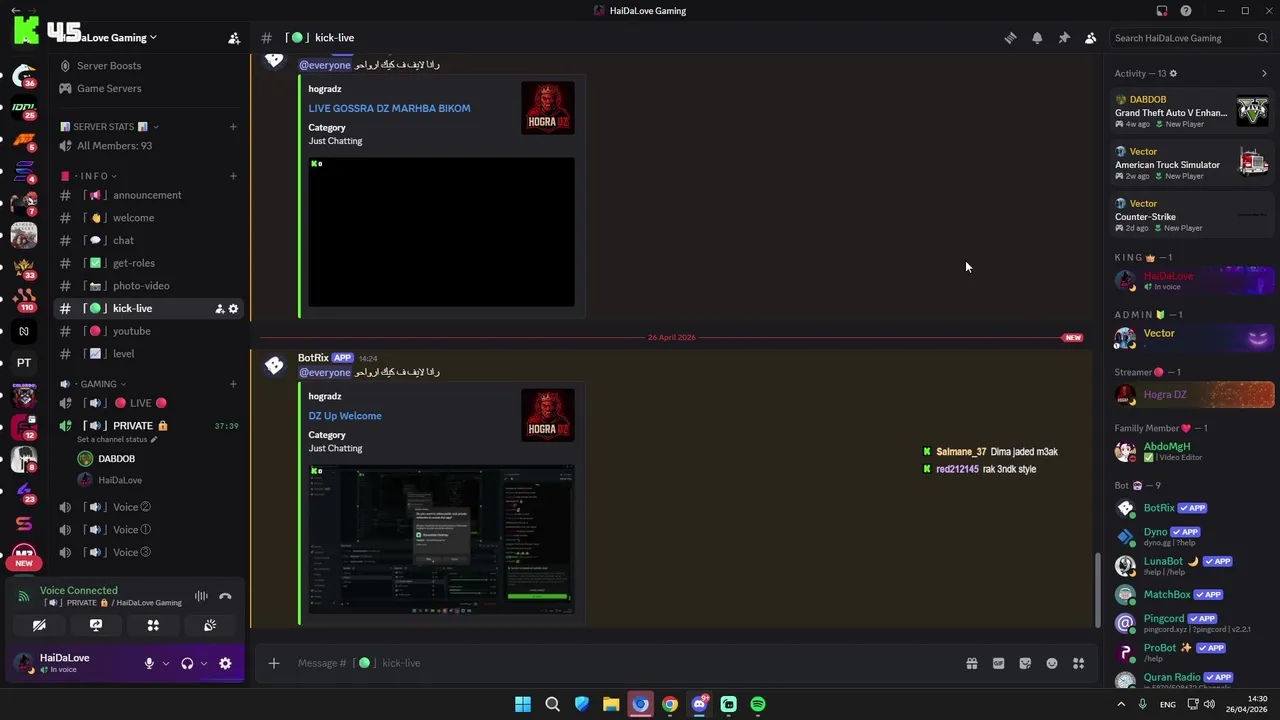Send a gift icon in message bar
This screenshot has width=1280, height=720.
point(971,663)
